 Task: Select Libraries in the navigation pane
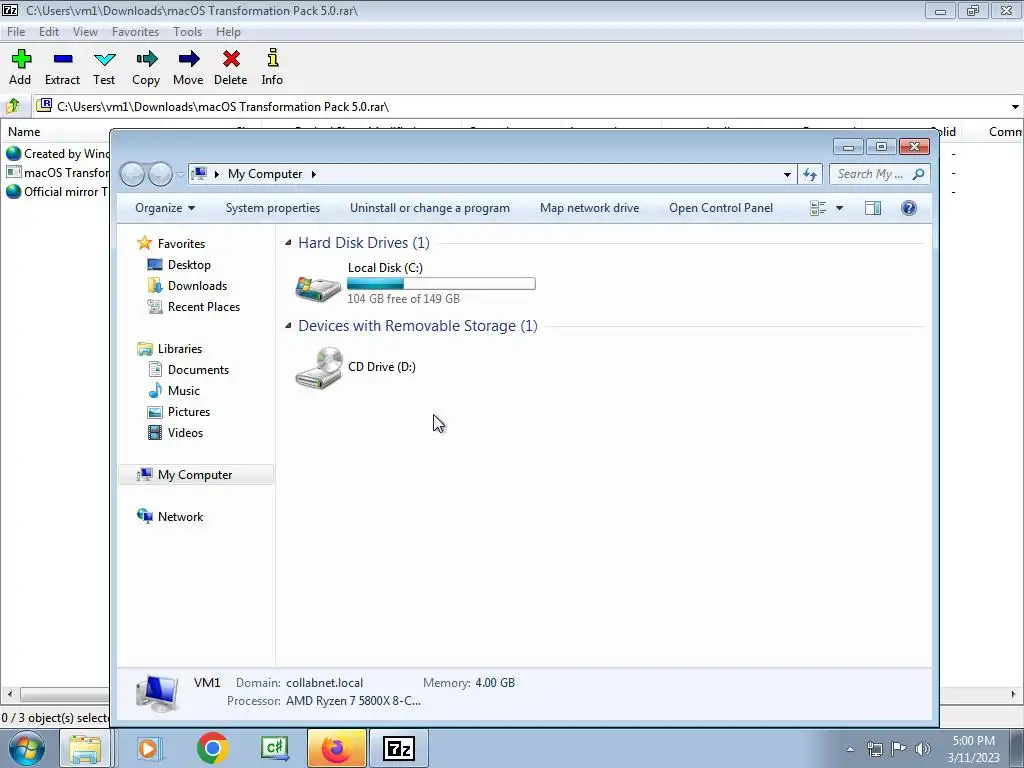point(180,349)
